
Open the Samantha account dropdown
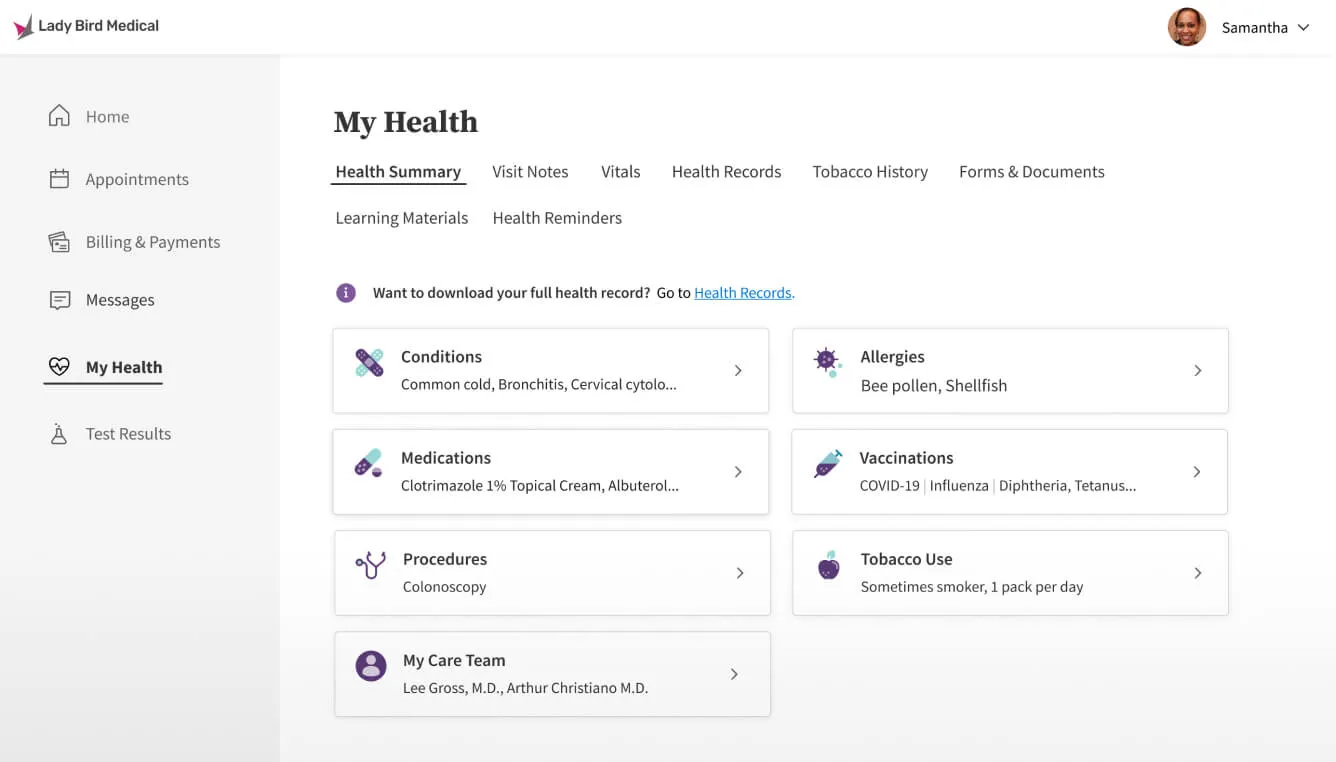coord(1304,27)
